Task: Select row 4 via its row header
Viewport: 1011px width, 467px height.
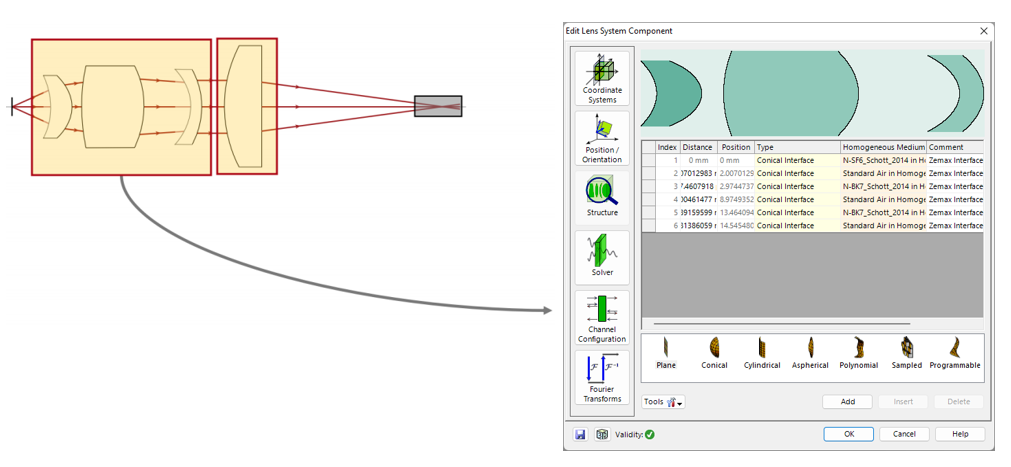Action: [648, 199]
